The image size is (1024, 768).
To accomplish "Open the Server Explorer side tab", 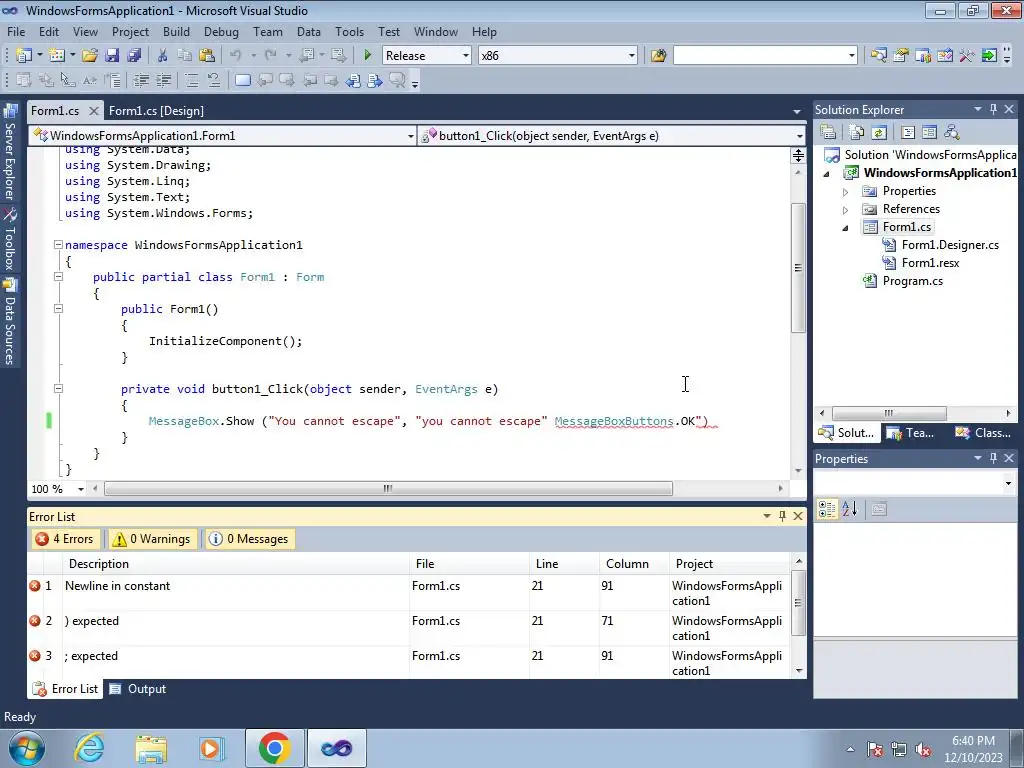I will tap(10, 152).
